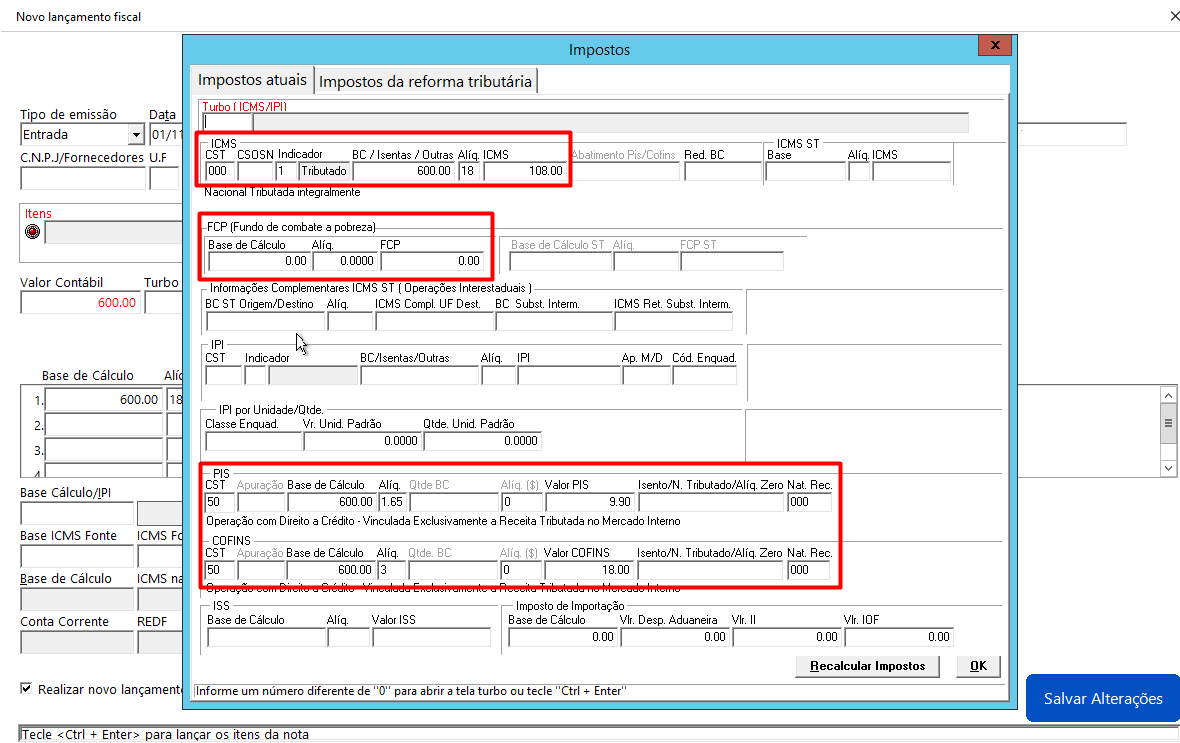Click the IPI Cód. Enquad. field
Image resolution: width=1180 pixels, height=743 pixels.
click(704, 375)
